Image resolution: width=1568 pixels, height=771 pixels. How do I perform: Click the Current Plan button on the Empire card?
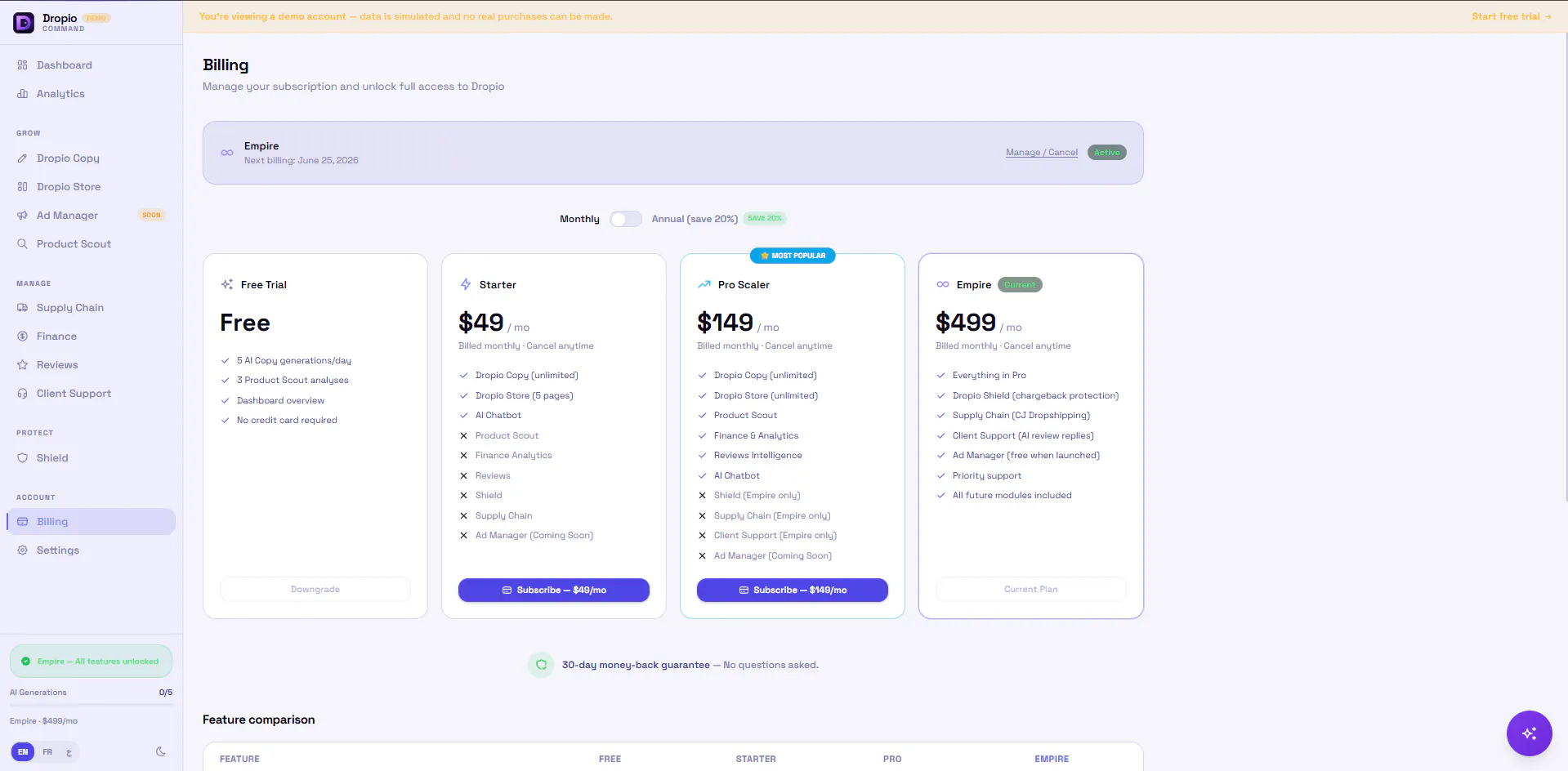(x=1031, y=590)
